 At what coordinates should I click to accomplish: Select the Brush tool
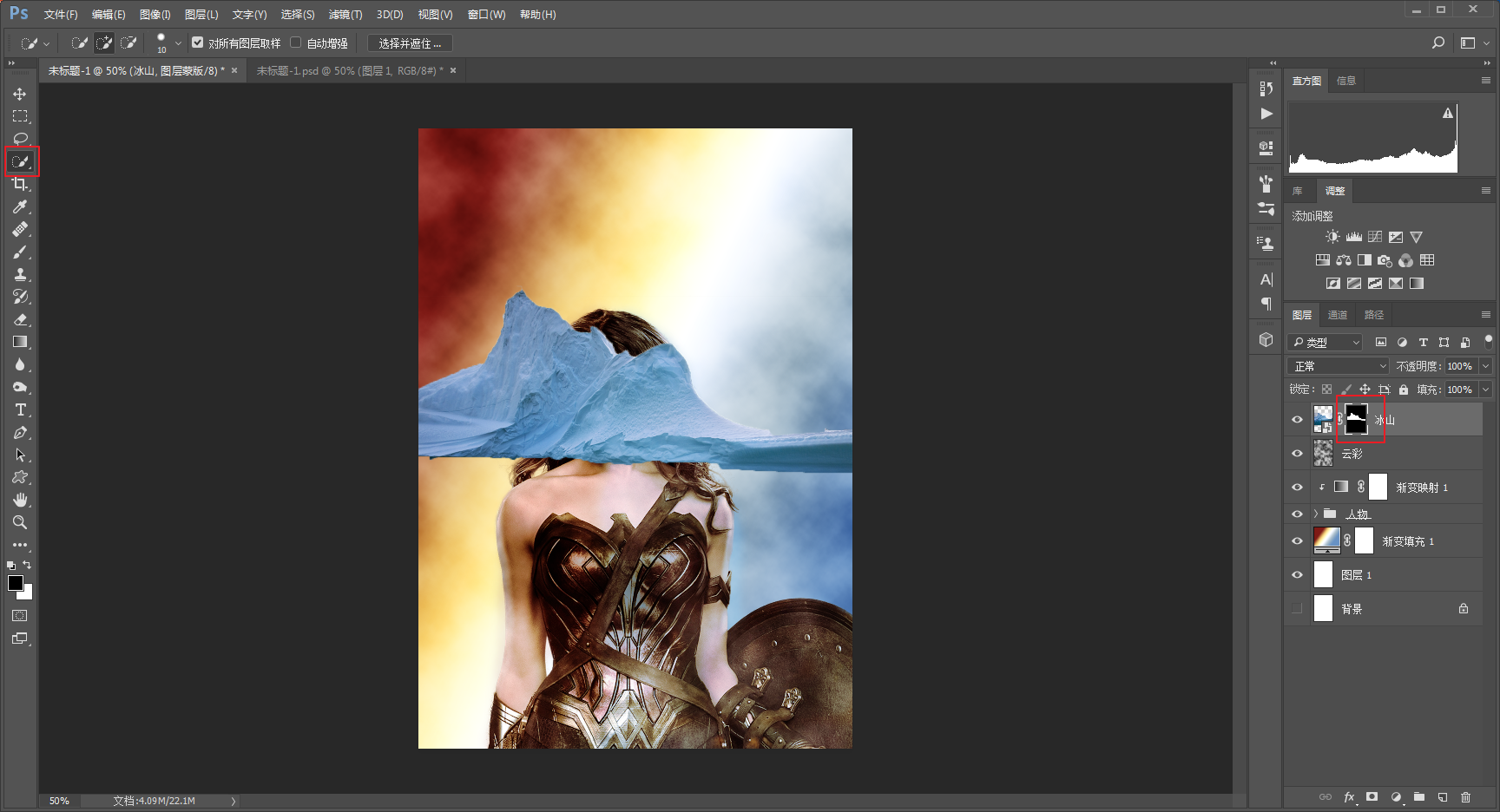click(x=20, y=252)
